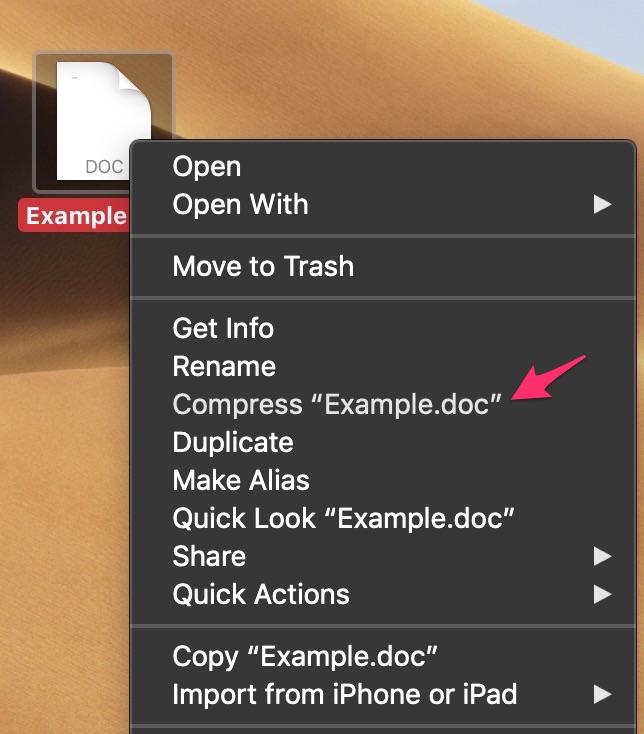Open Import from iPhone or iPad
The image size is (644, 734).
pos(382,694)
